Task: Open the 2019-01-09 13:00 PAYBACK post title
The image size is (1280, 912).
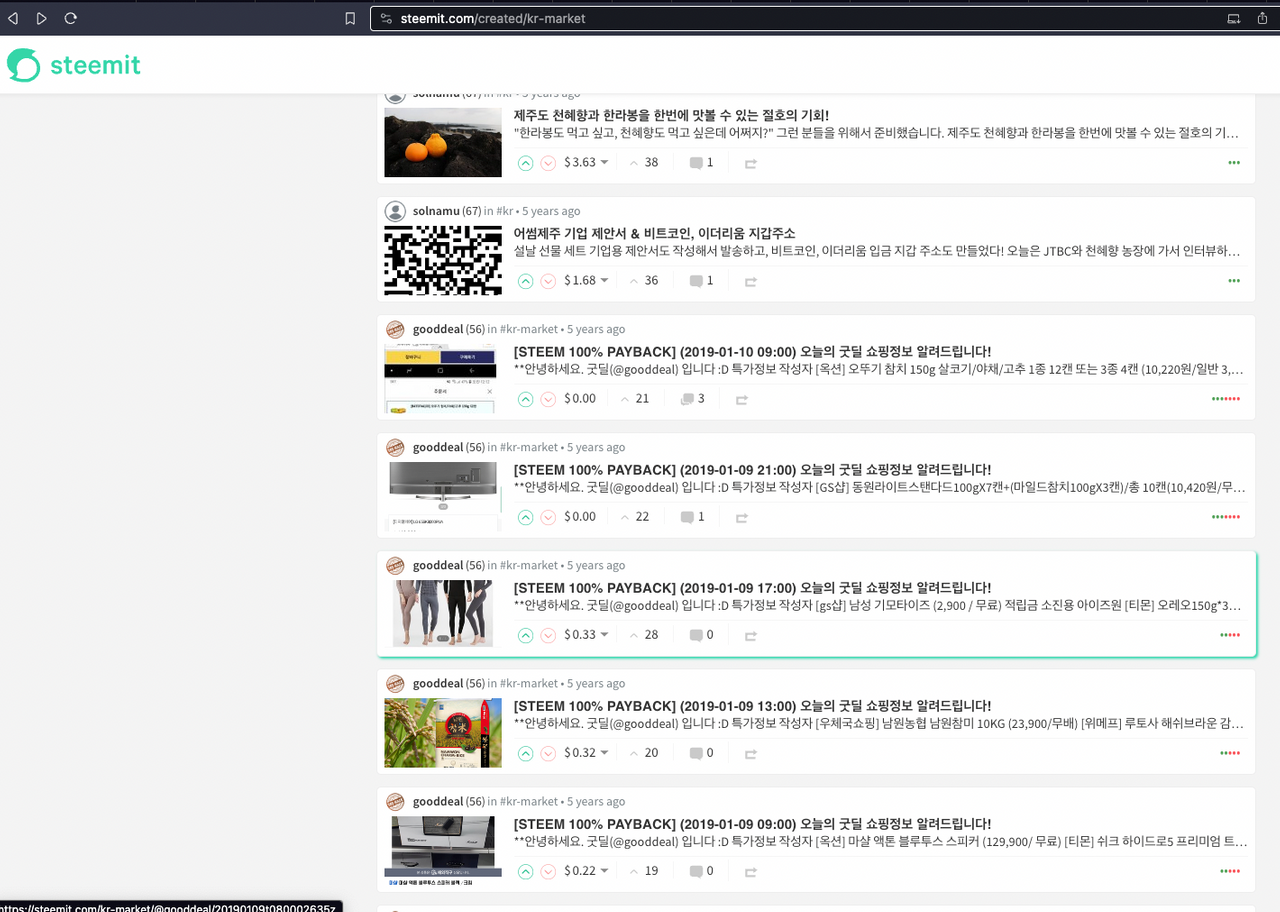Action: click(x=752, y=705)
